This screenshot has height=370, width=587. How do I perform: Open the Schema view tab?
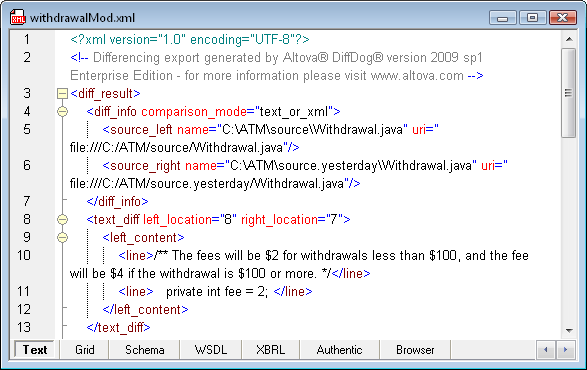point(145,350)
